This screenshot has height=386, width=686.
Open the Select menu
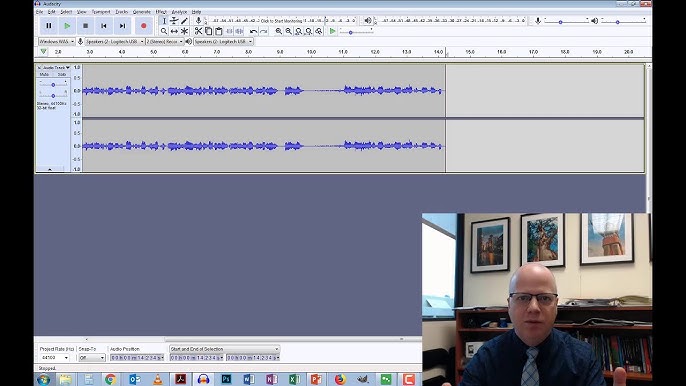point(66,12)
